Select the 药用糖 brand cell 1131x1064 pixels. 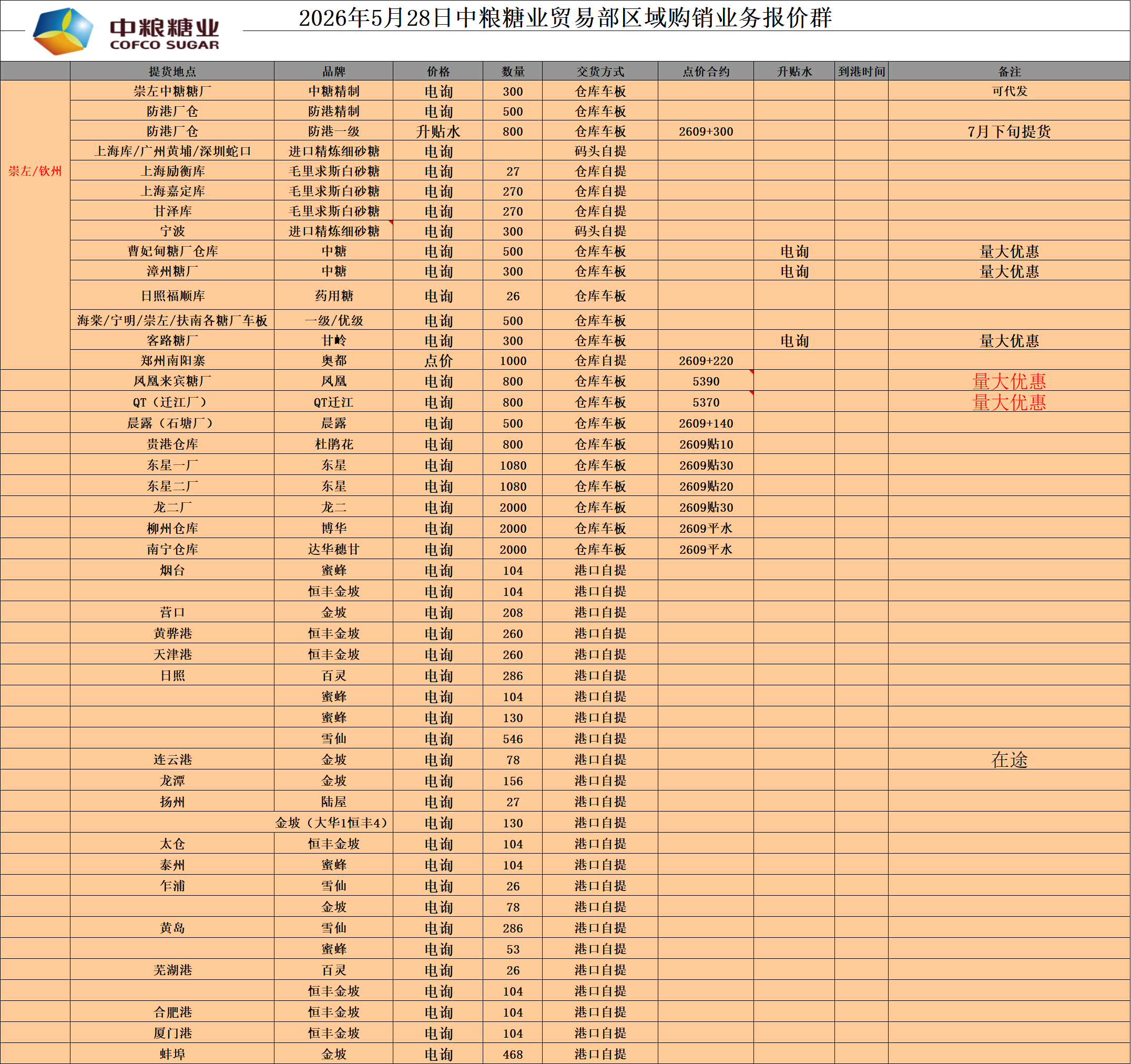333,295
